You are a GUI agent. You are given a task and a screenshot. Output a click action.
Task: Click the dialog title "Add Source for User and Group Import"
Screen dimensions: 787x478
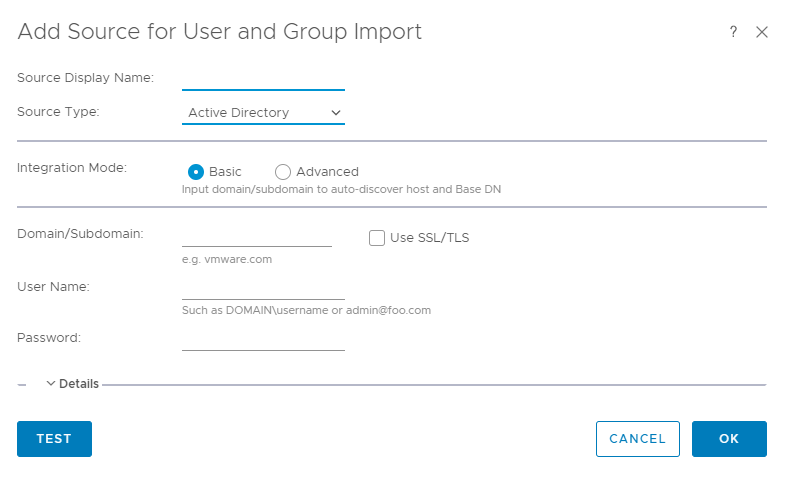(x=220, y=32)
